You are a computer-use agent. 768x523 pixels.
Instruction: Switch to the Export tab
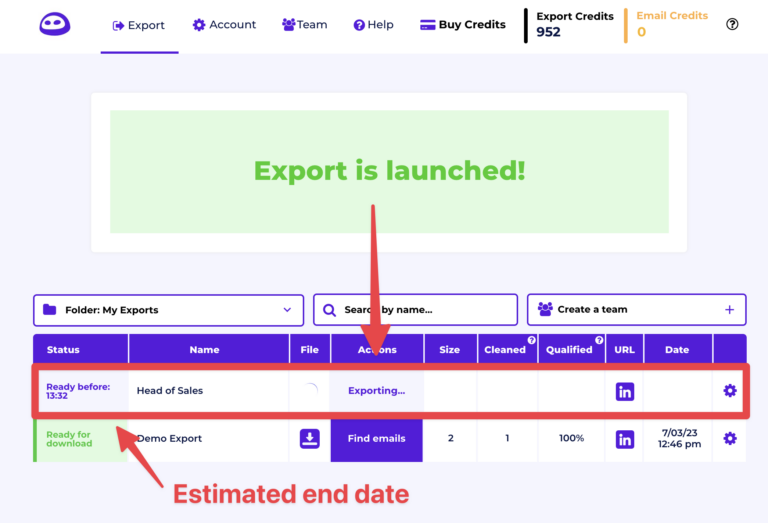[x=139, y=25]
